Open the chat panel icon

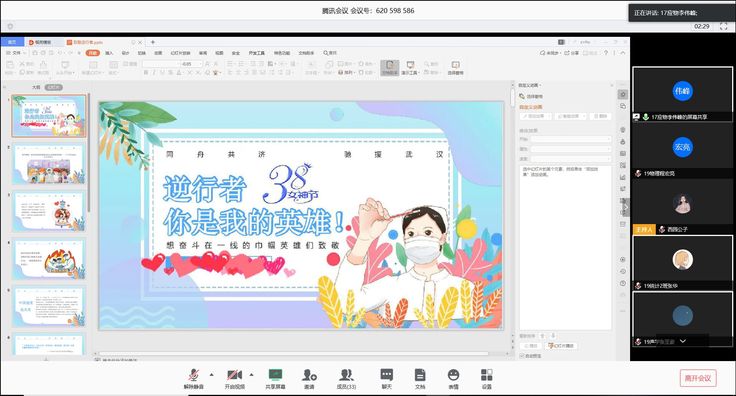coord(387,378)
